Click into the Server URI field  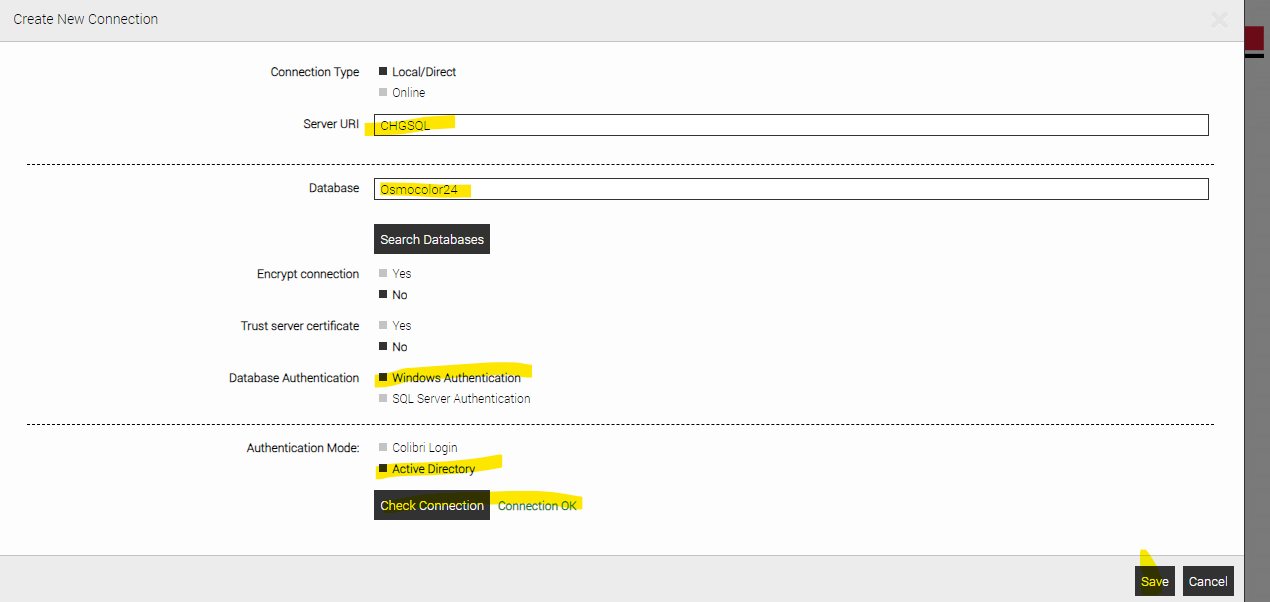(x=790, y=125)
